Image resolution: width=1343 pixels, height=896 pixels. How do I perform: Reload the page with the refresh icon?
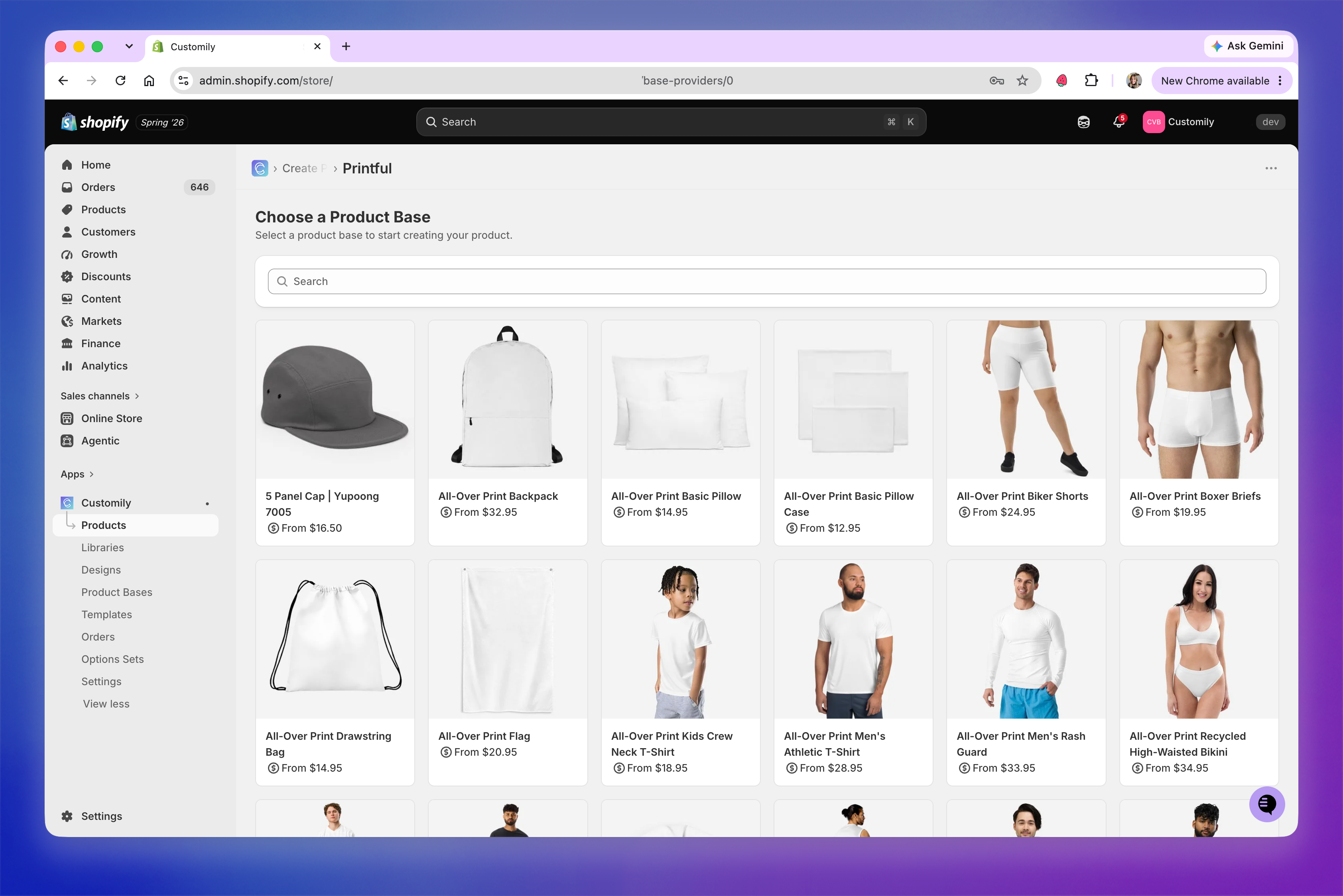(x=120, y=81)
